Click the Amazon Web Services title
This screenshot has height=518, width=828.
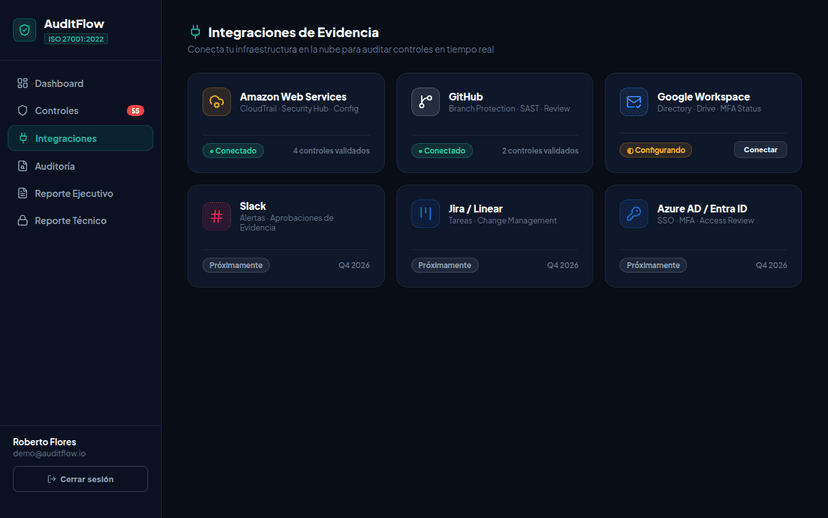(x=293, y=97)
